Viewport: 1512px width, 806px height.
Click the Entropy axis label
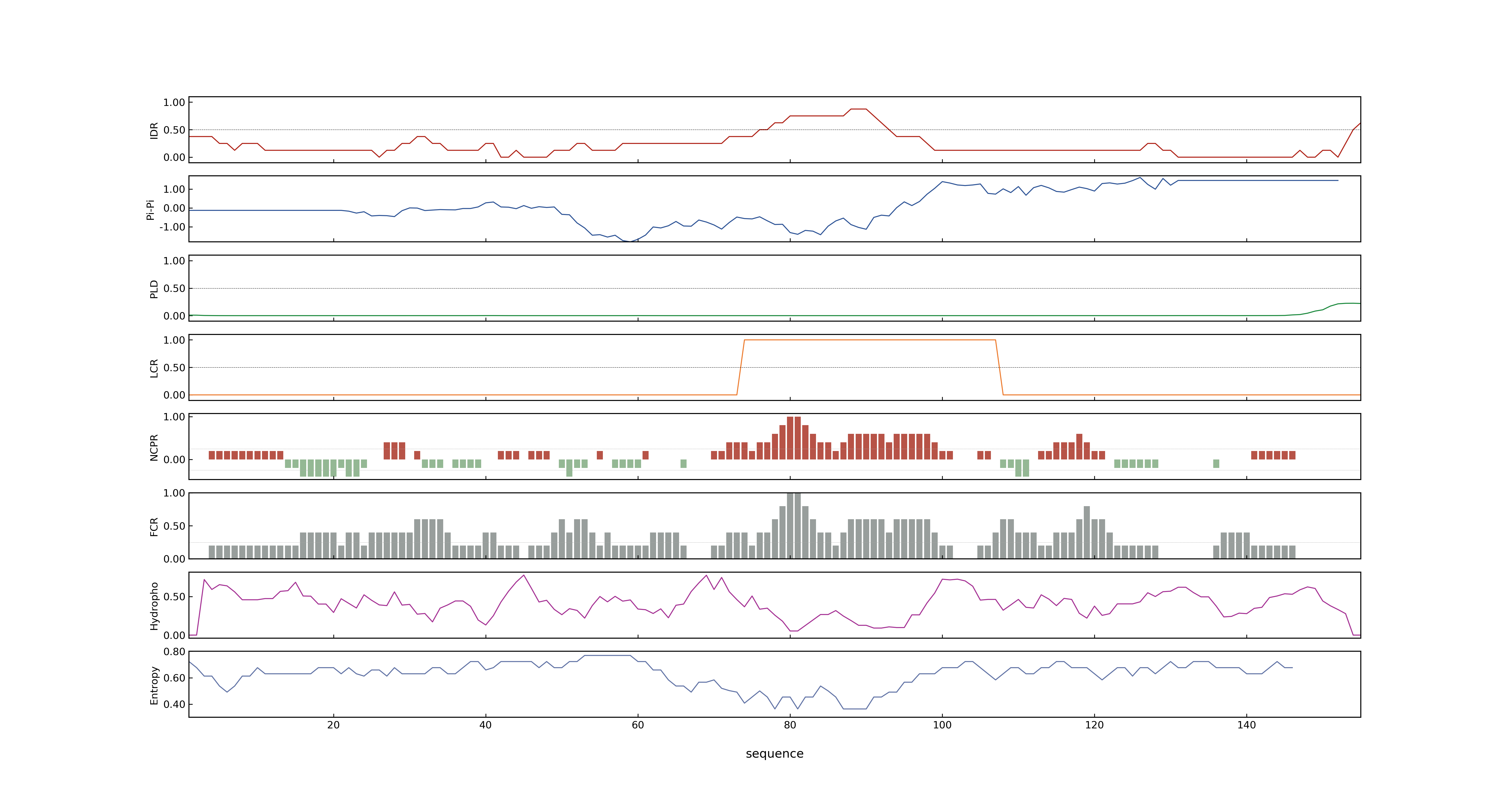154,685
